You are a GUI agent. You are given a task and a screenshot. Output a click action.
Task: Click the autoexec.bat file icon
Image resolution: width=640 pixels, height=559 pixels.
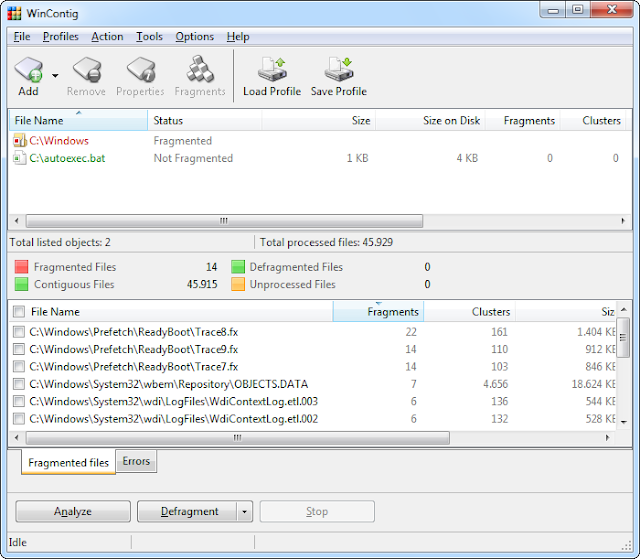click(20, 158)
